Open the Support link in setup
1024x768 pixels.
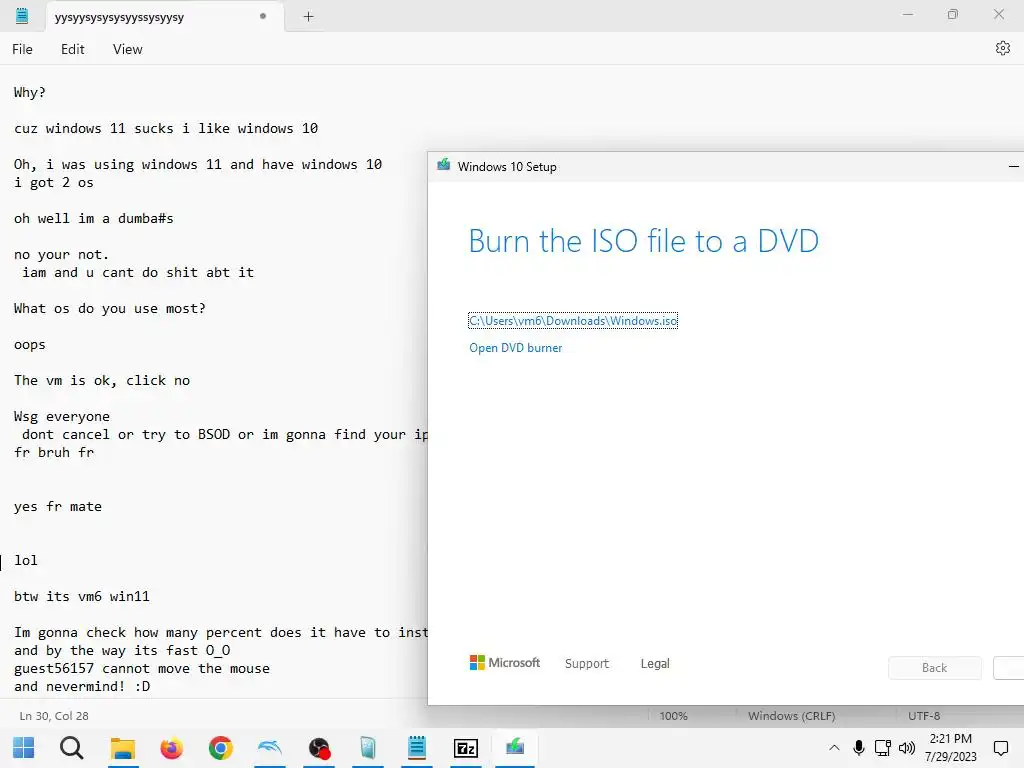[x=586, y=664]
